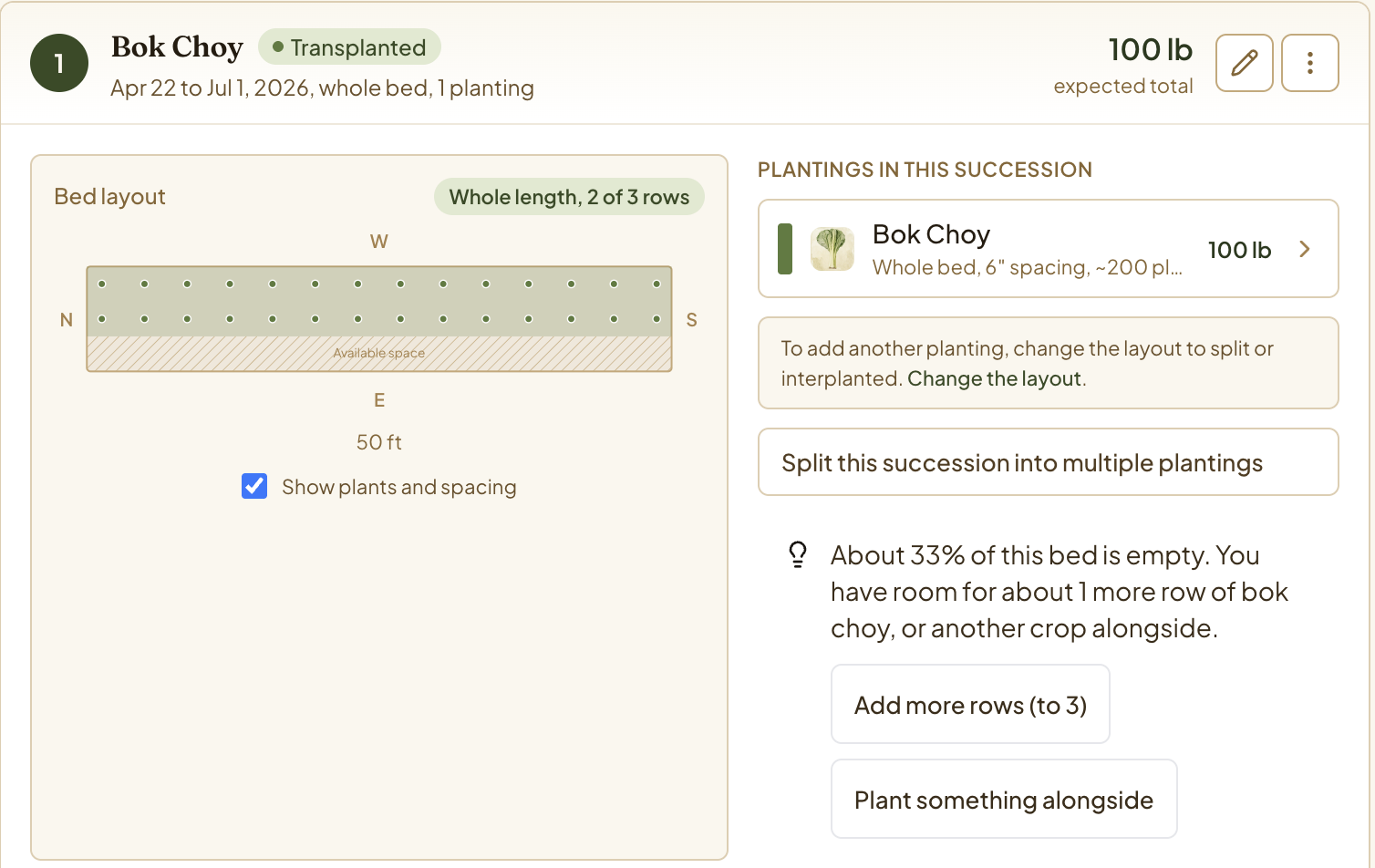
Task: Open the Bok Choy planting row
Action: click(1049, 249)
